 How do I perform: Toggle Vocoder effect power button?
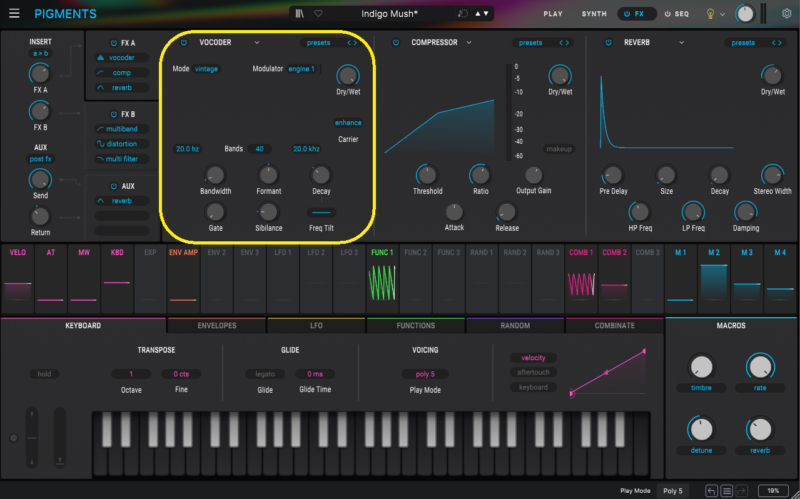tap(184, 42)
